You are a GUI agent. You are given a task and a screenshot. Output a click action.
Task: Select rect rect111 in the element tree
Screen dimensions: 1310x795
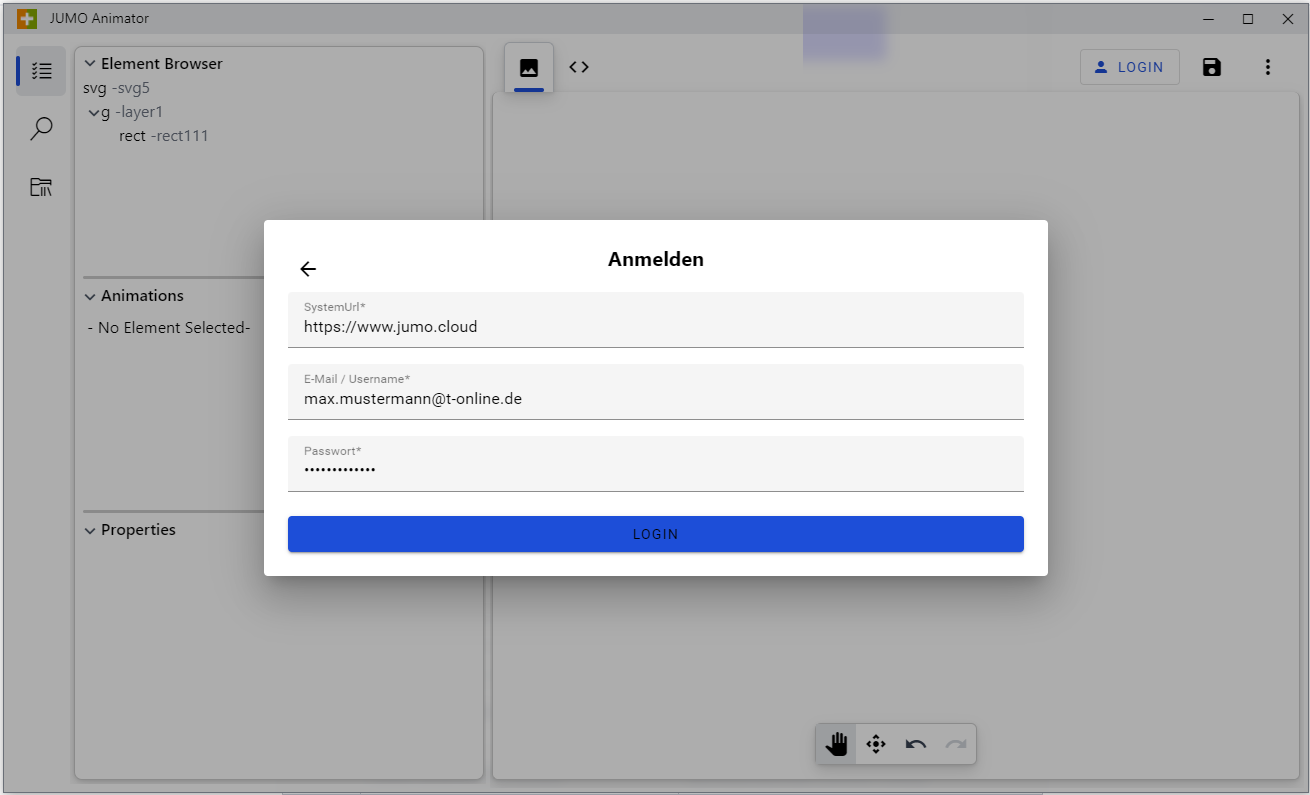(x=163, y=136)
